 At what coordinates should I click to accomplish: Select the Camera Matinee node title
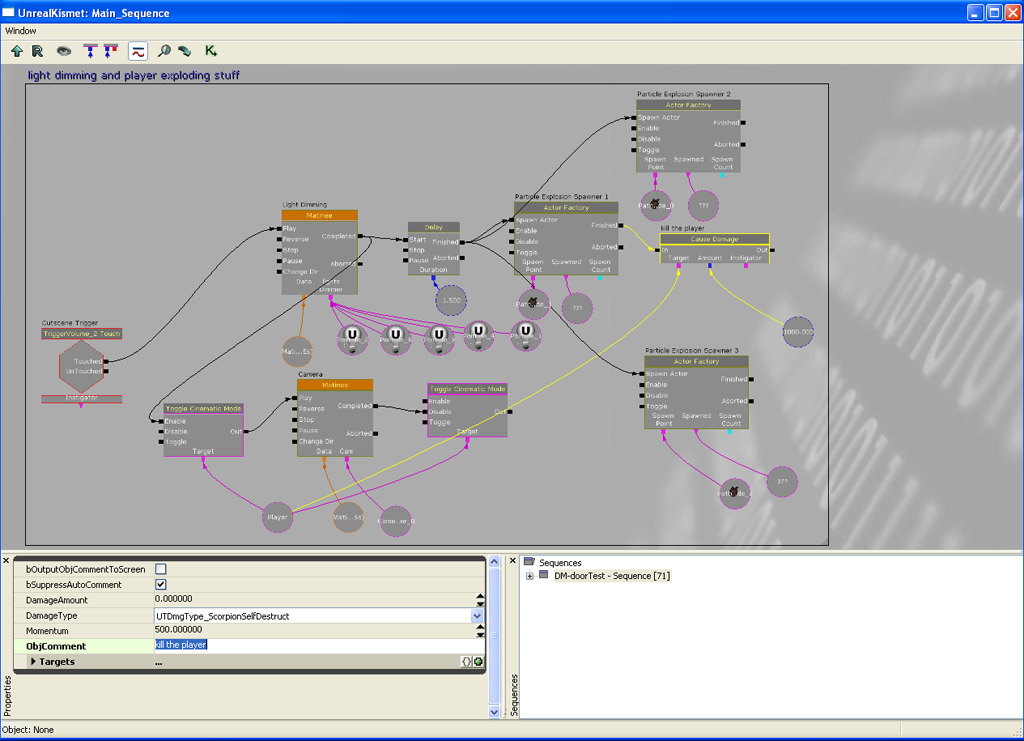click(x=335, y=385)
